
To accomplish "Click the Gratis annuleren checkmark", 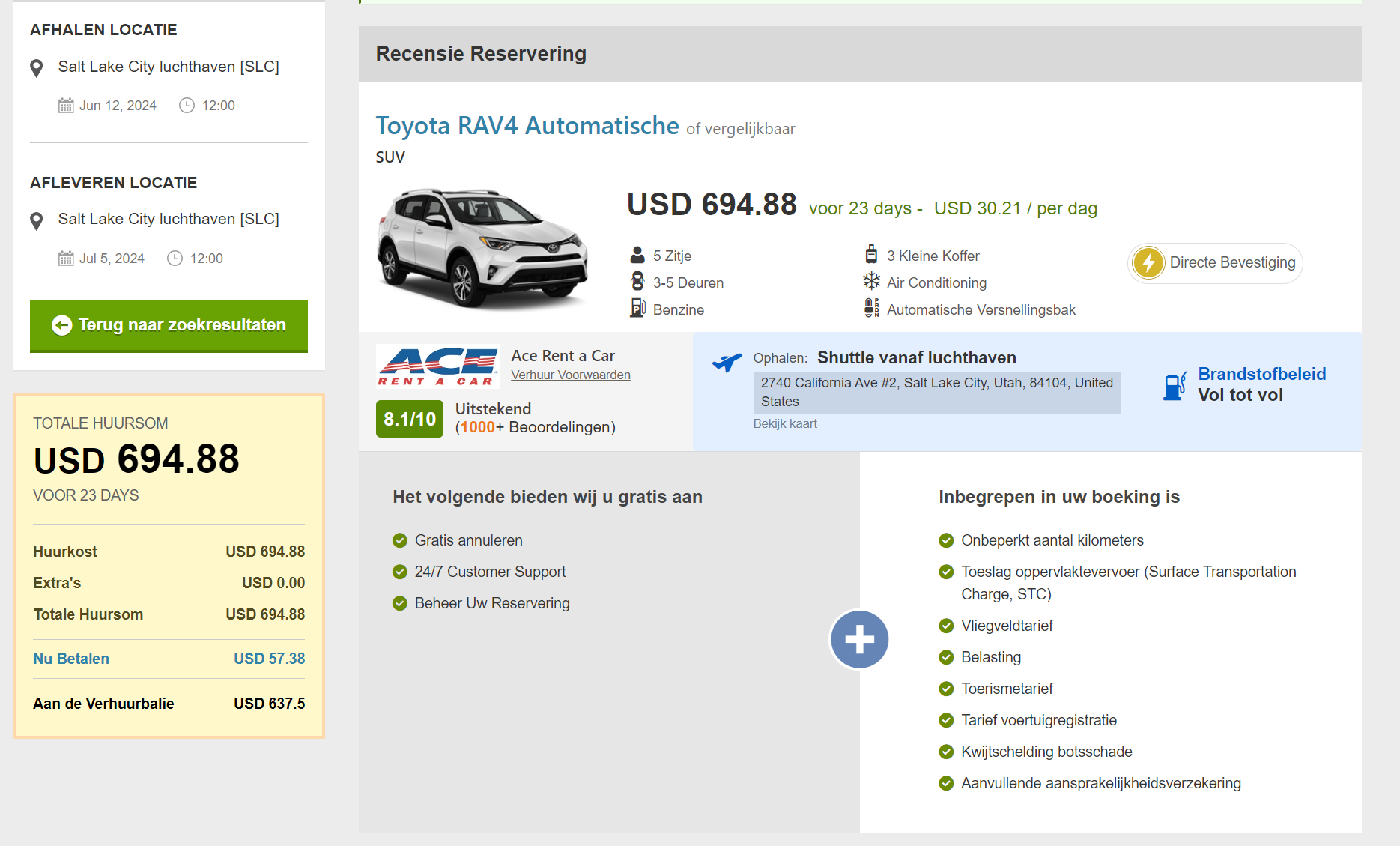I will 400,540.
